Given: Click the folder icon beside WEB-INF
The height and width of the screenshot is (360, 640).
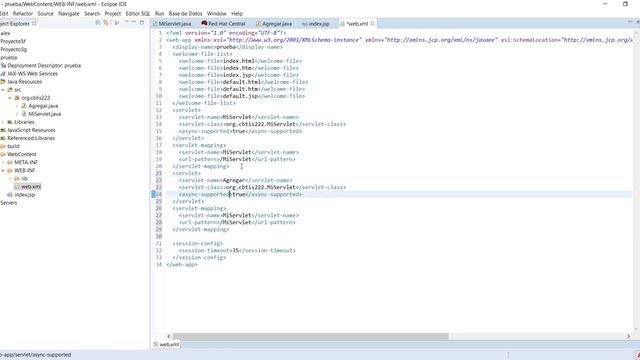Looking at the screenshot, I should click(x=10, y=171).
